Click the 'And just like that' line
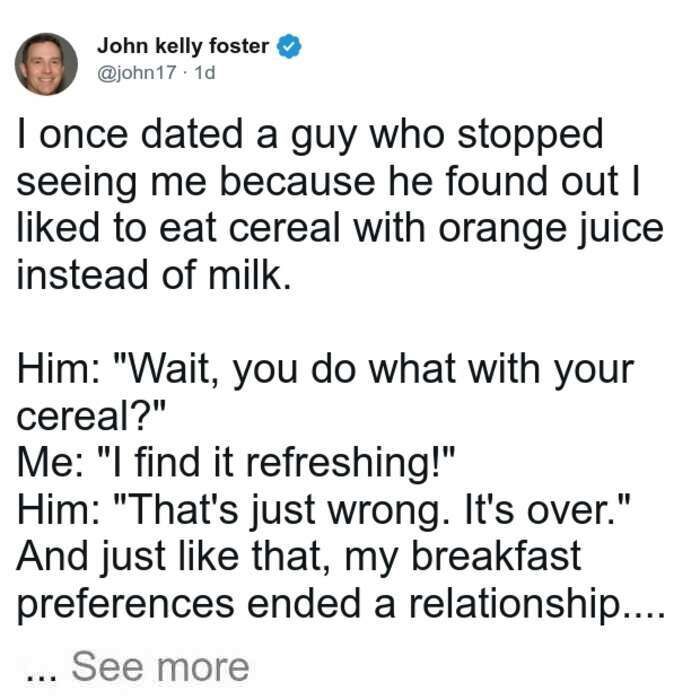700x700 pixels. coord(299,557)
